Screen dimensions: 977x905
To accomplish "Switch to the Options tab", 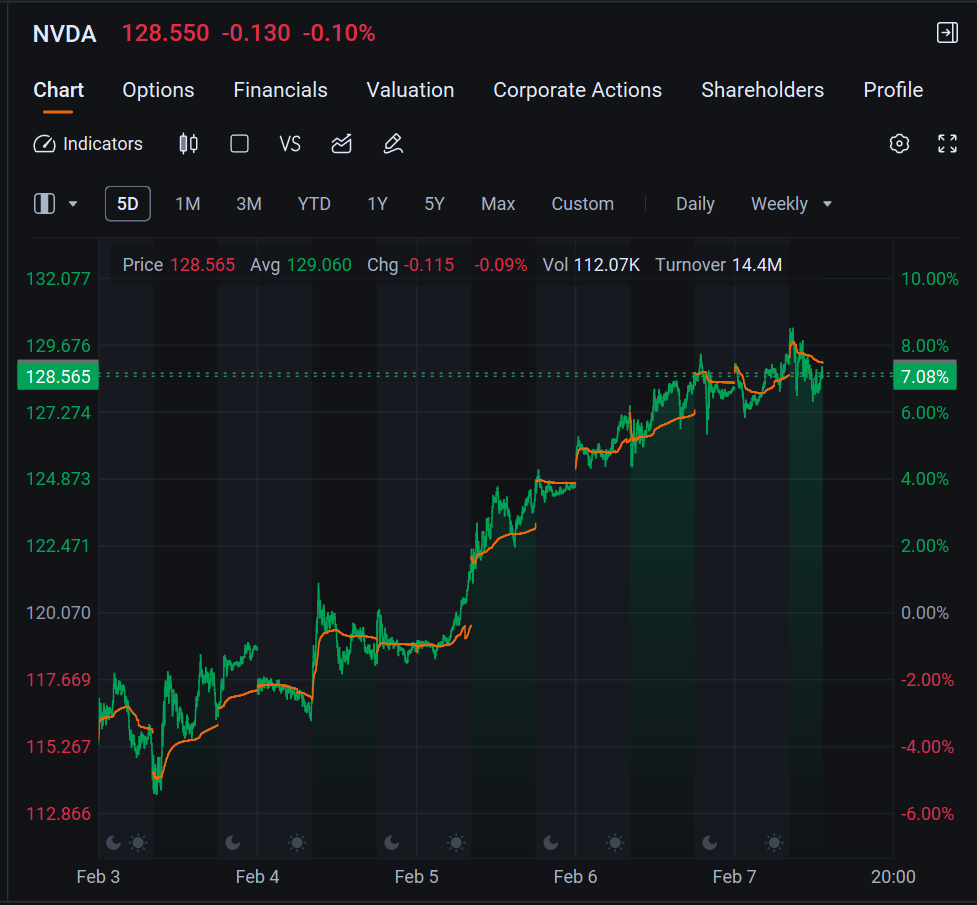I will coord(158,90).
